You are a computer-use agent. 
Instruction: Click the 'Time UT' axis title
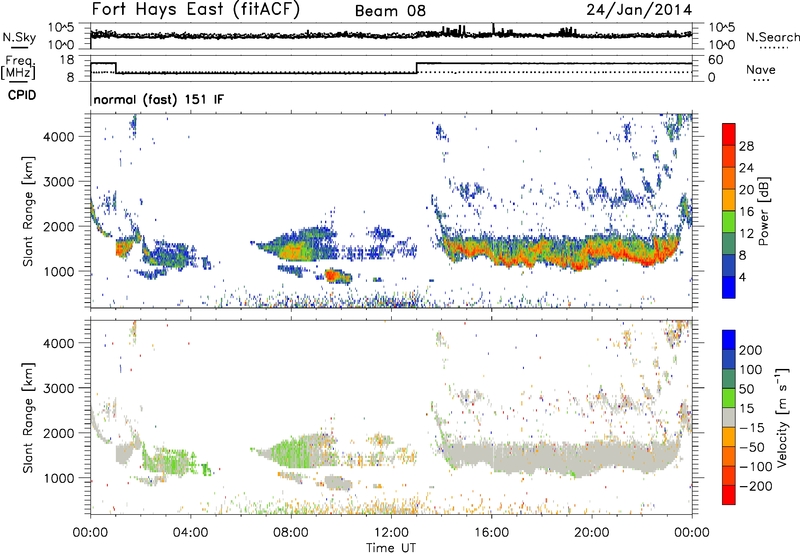click(x=391, y=548)
